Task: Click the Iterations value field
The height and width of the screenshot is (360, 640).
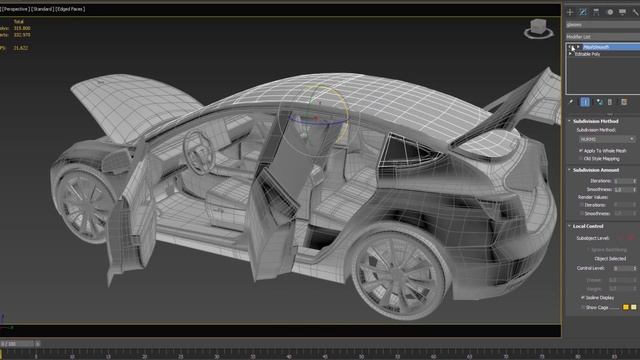Action: (x=623, y=181)
